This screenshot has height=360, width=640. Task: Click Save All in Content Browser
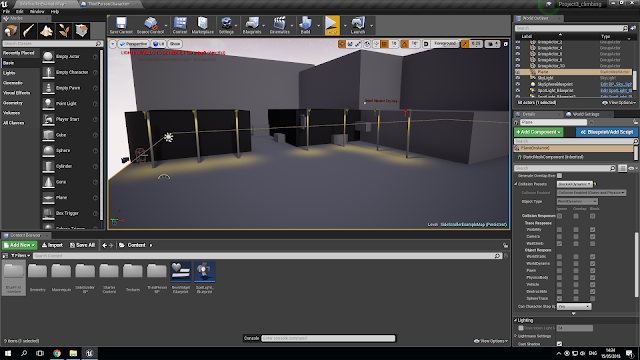[x=82, y=245]
